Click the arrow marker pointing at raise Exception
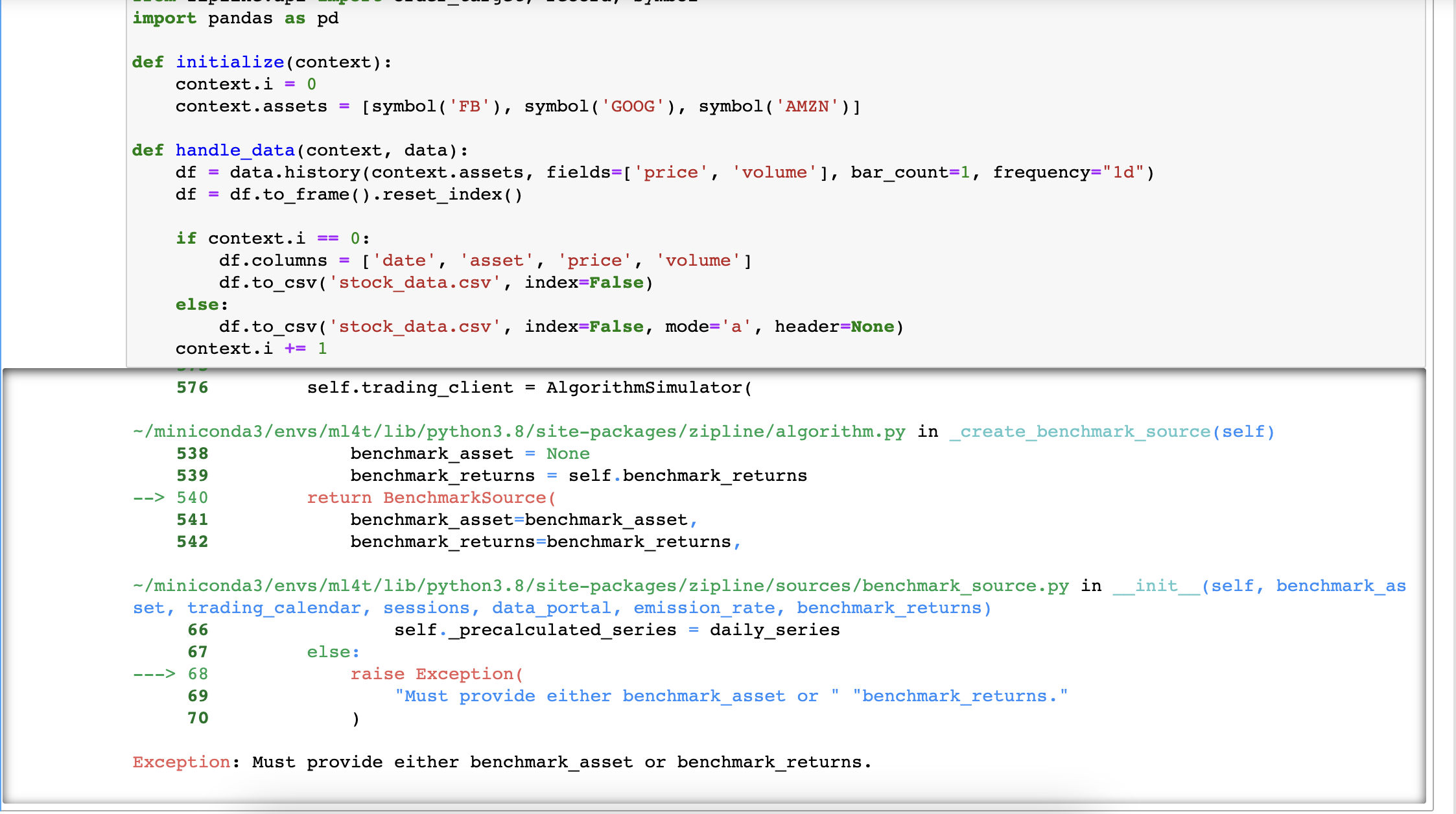Screen dimensions: 1456x814 pyautogui.click(x=154, y=673)
